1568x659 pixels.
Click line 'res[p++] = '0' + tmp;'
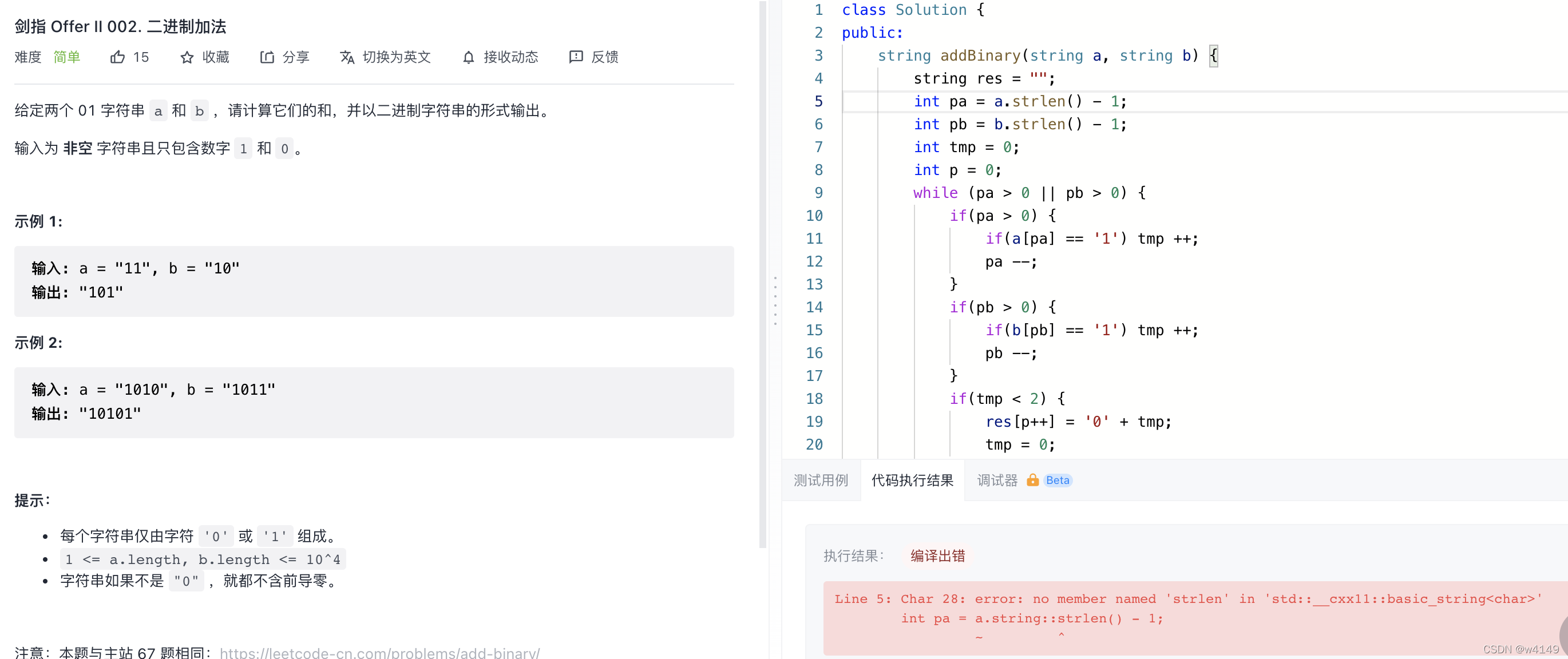(1078, 422)
